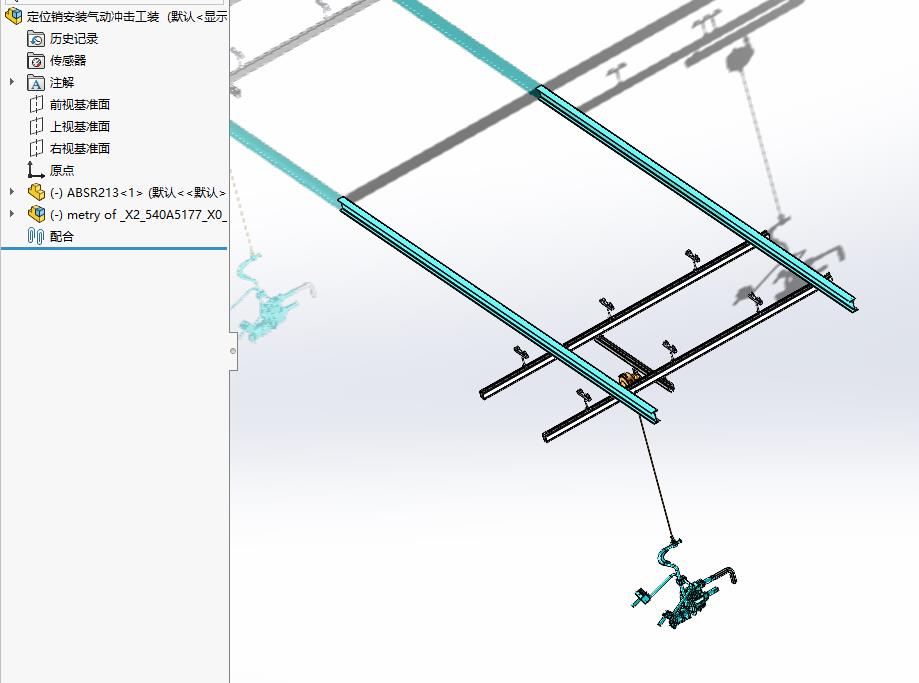This screenshot has width=919, height=683.
Task: Select the 右视基准面 right plane
Action: click(x=80, y=148)
